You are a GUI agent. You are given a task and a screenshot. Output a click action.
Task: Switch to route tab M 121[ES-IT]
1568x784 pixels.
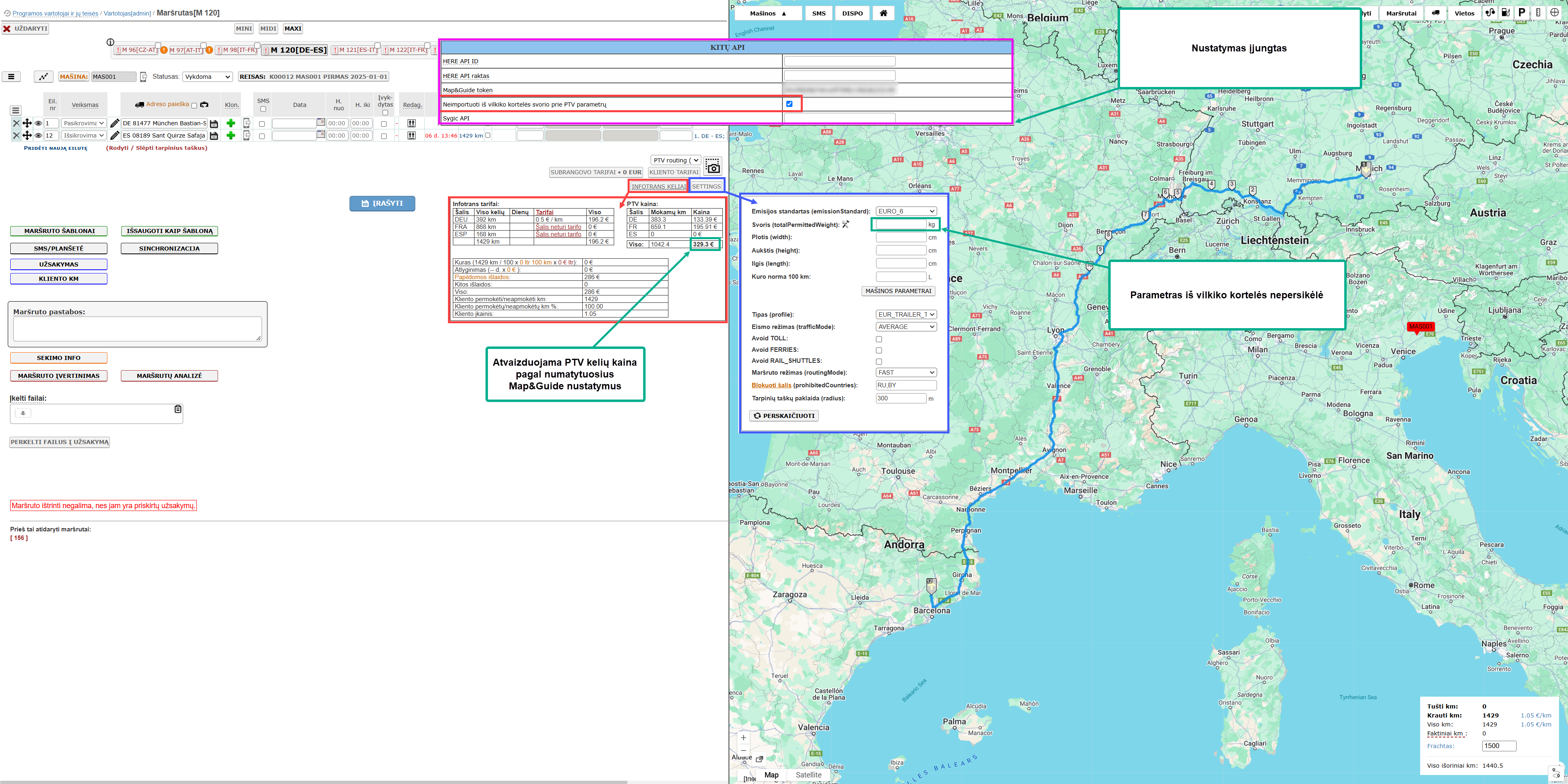click(x=355, y=50)
